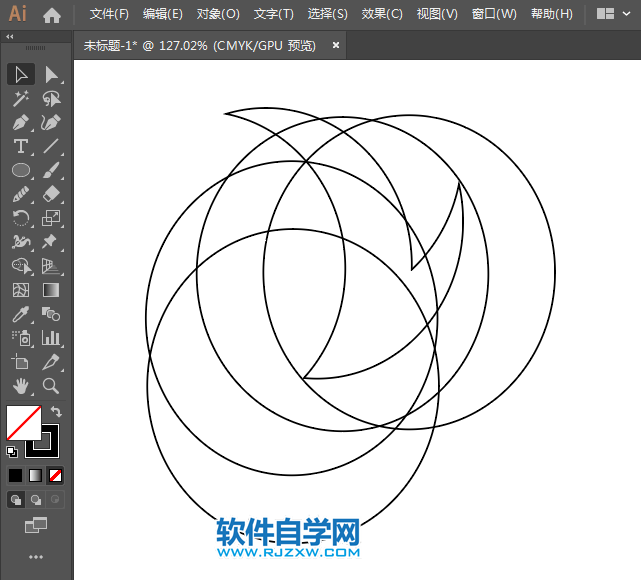Open the 文字(T) menu
Viewport: 641px width, 580px height.
click(273, 14)
